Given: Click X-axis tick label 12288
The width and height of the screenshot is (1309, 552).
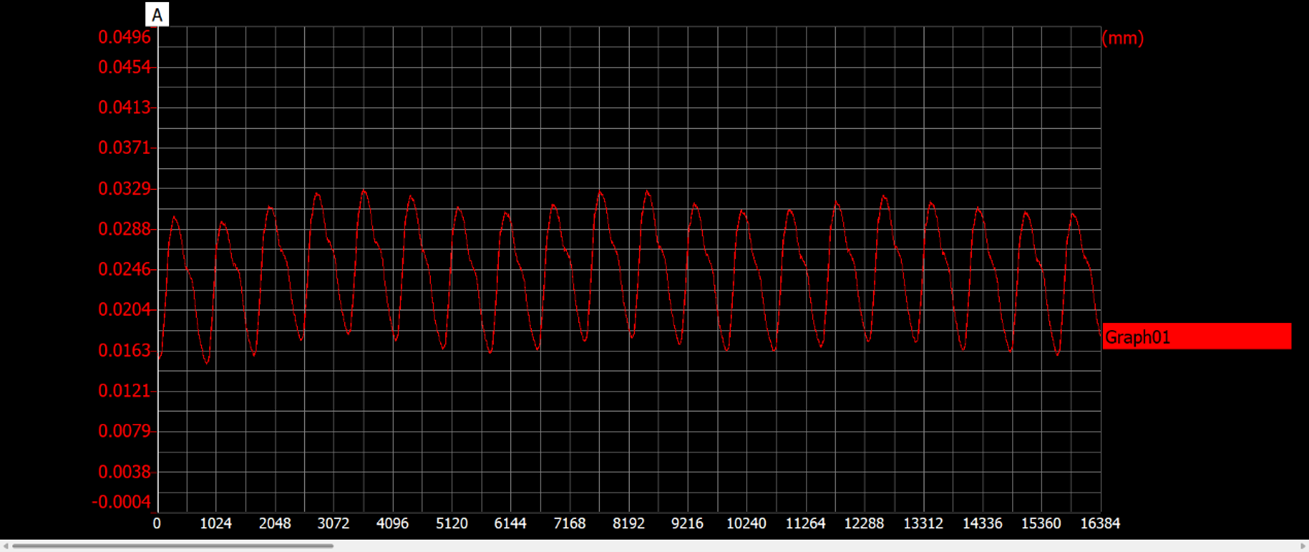Looking at the screenshot, I should coord(865,523).
